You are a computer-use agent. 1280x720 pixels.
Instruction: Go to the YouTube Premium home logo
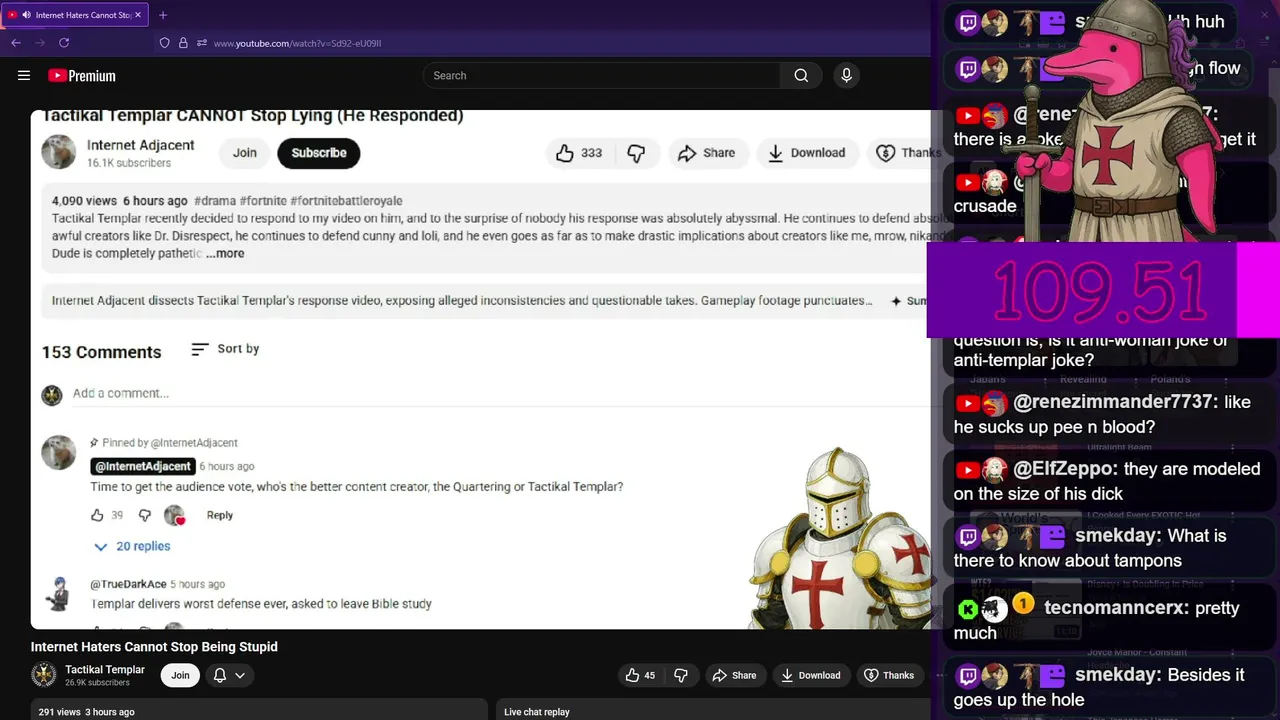82,76
